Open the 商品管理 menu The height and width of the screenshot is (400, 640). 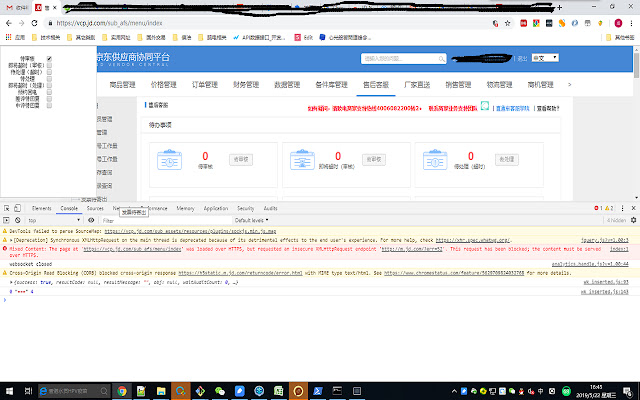122,84
